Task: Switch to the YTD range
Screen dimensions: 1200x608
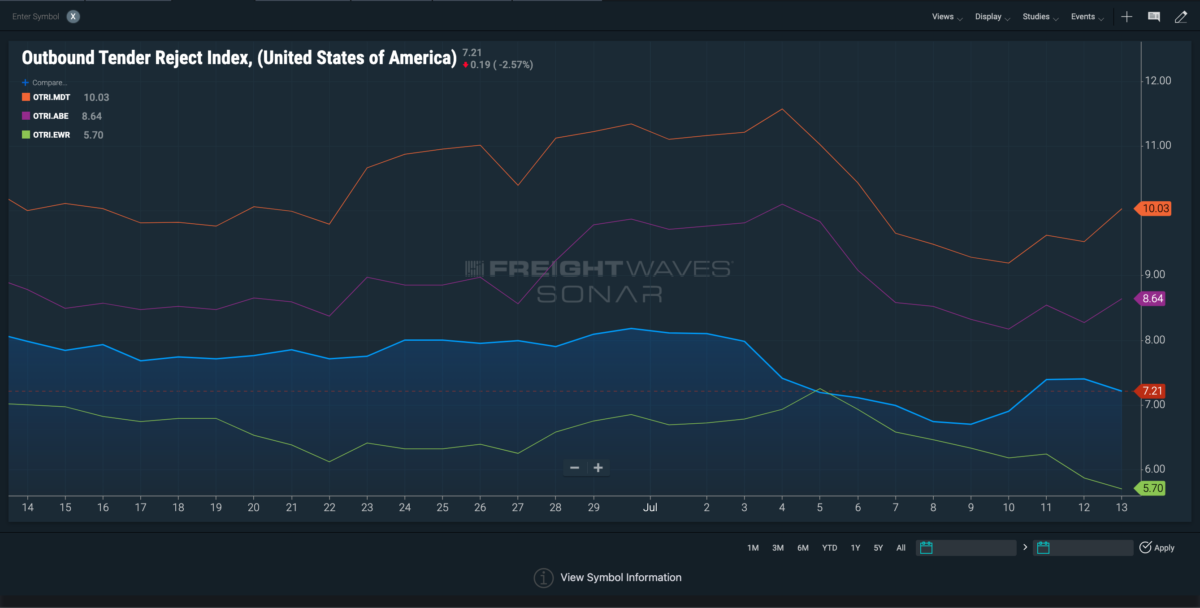Action: click(830, 548)
